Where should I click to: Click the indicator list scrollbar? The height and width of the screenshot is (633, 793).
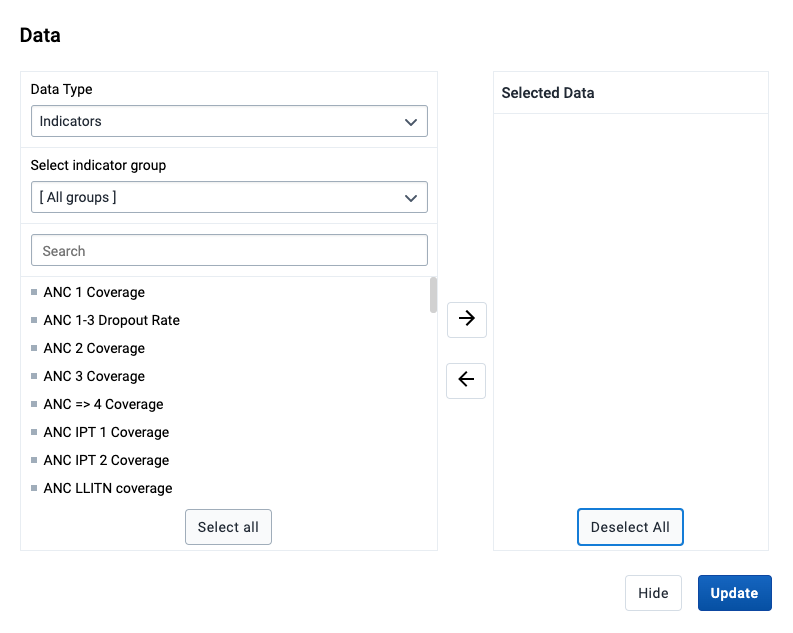pos(433,295)
